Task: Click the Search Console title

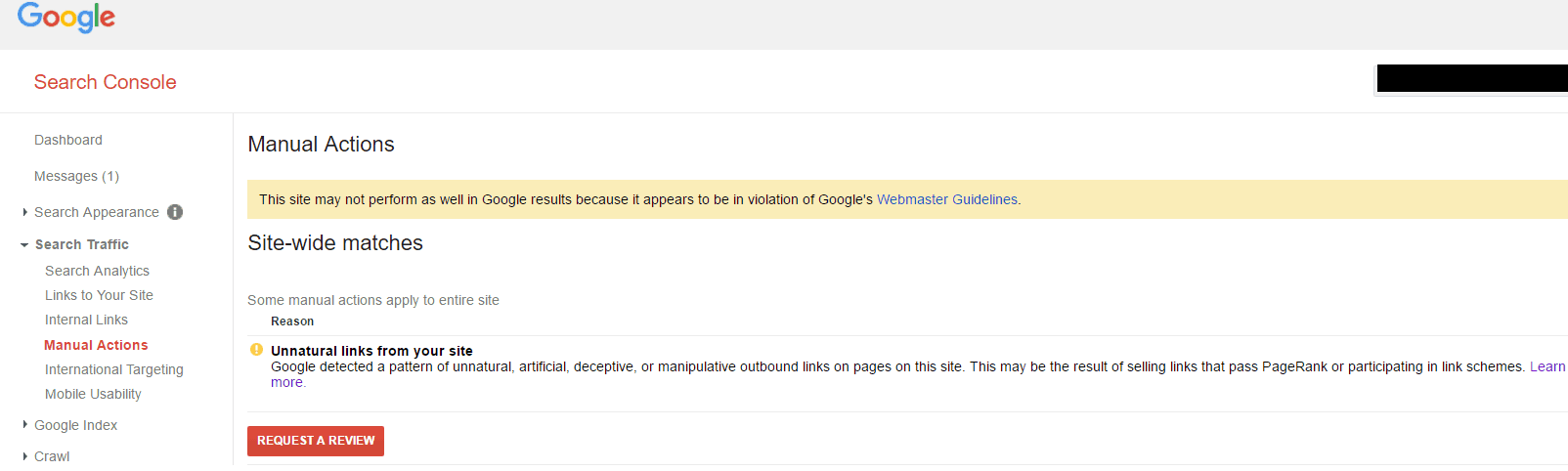Action: coord(106,82)
